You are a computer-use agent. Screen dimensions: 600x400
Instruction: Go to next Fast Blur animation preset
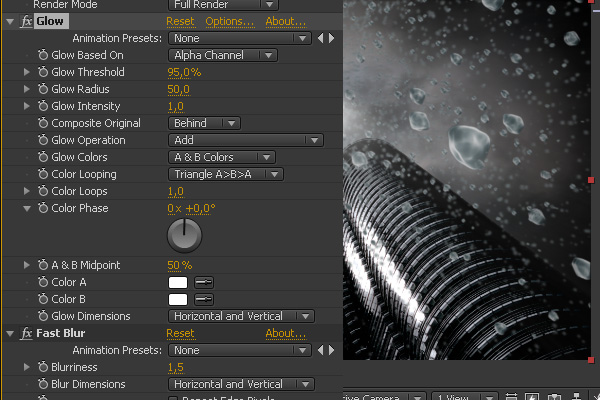coord(331,350)
